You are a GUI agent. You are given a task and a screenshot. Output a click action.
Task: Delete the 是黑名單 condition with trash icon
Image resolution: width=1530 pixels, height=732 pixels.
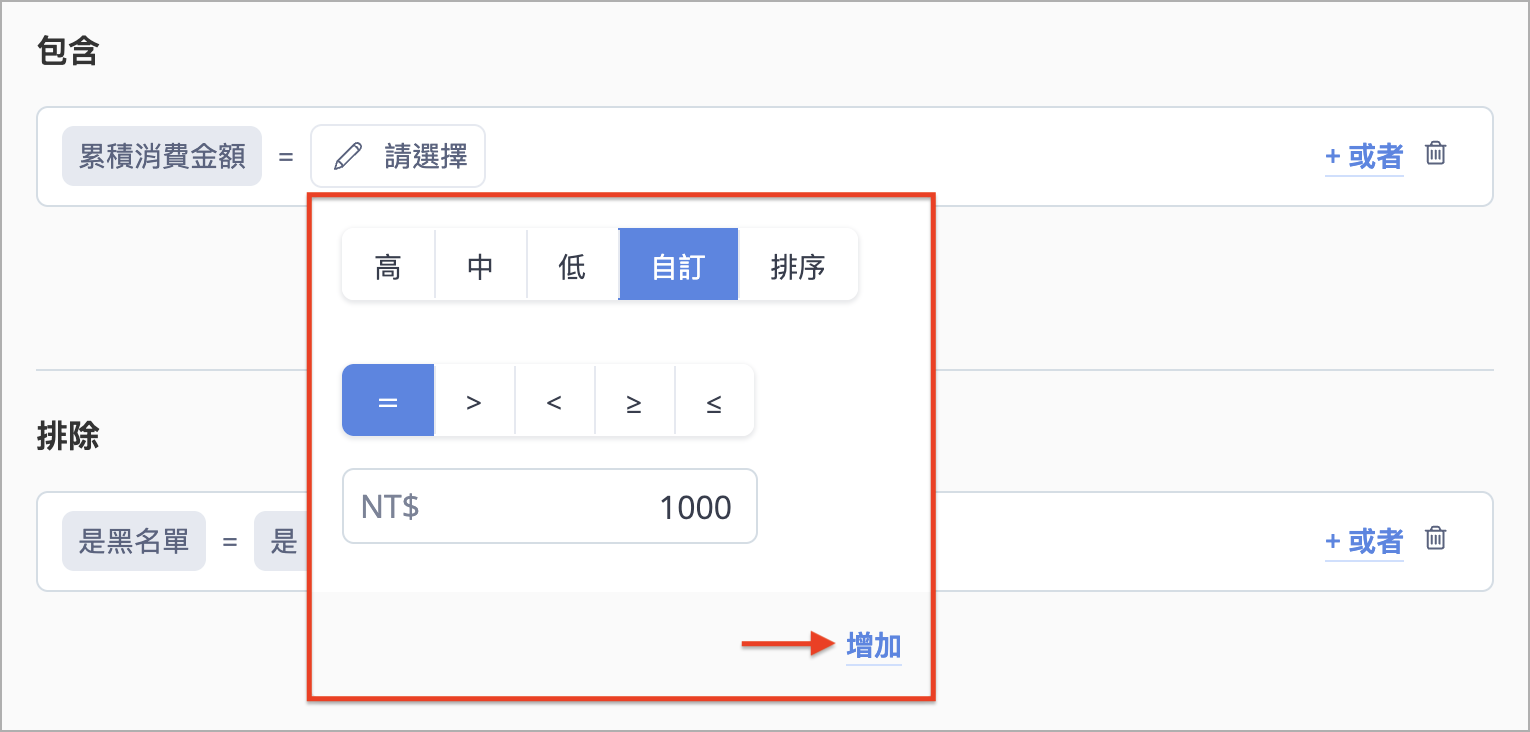(1435, 539)
